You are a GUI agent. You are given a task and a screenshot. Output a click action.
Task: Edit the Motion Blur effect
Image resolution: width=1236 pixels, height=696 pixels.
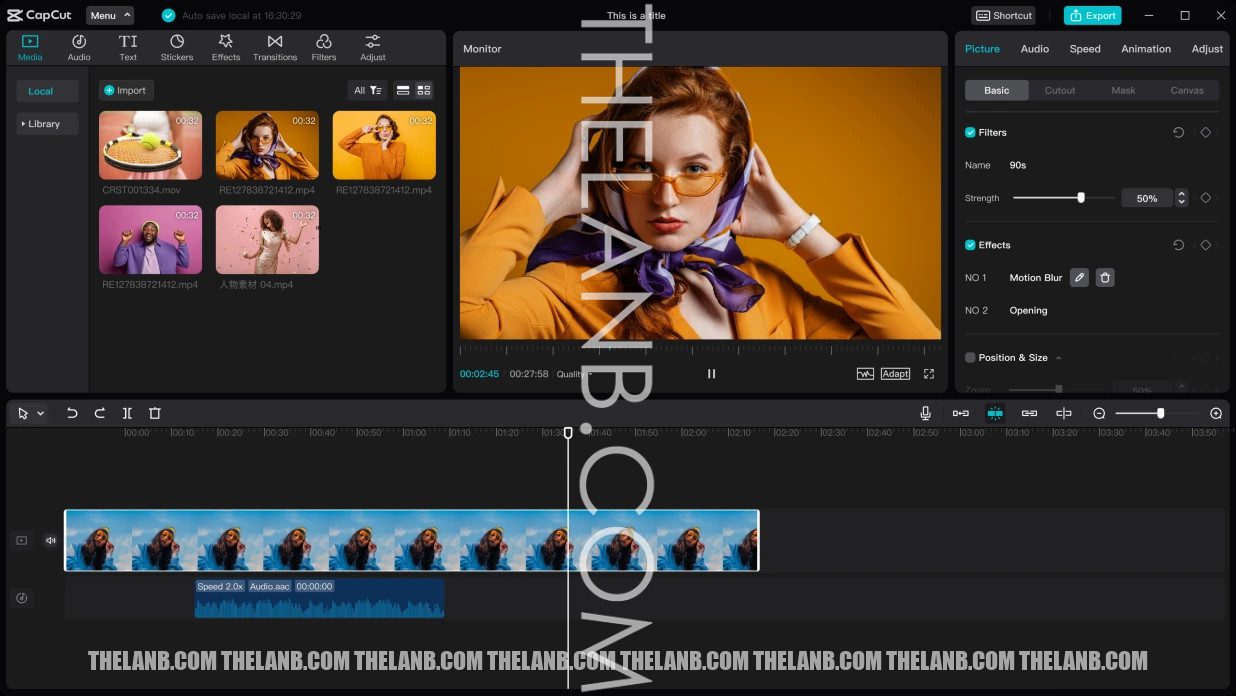(x=1079, y=278)
